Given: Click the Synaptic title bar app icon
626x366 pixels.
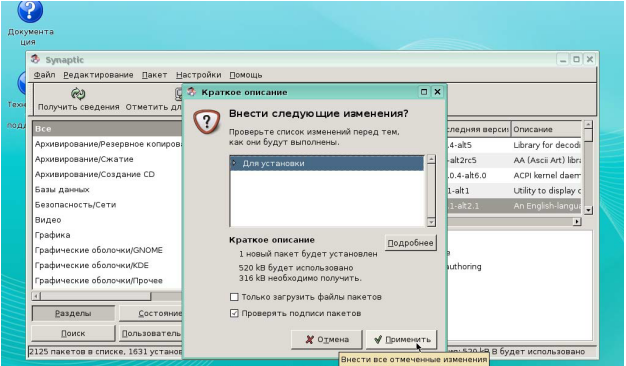Looking at the screenshot, I should pos(36,59).
